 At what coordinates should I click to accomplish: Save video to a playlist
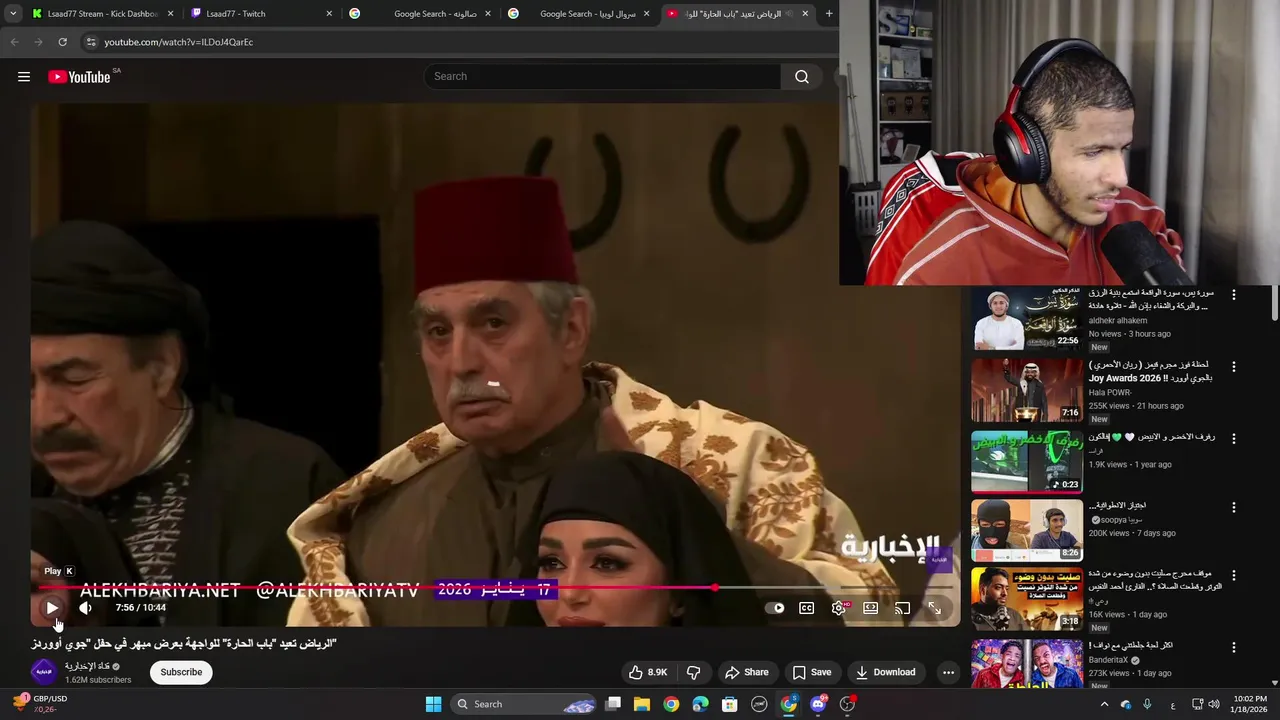pos(812,672)
